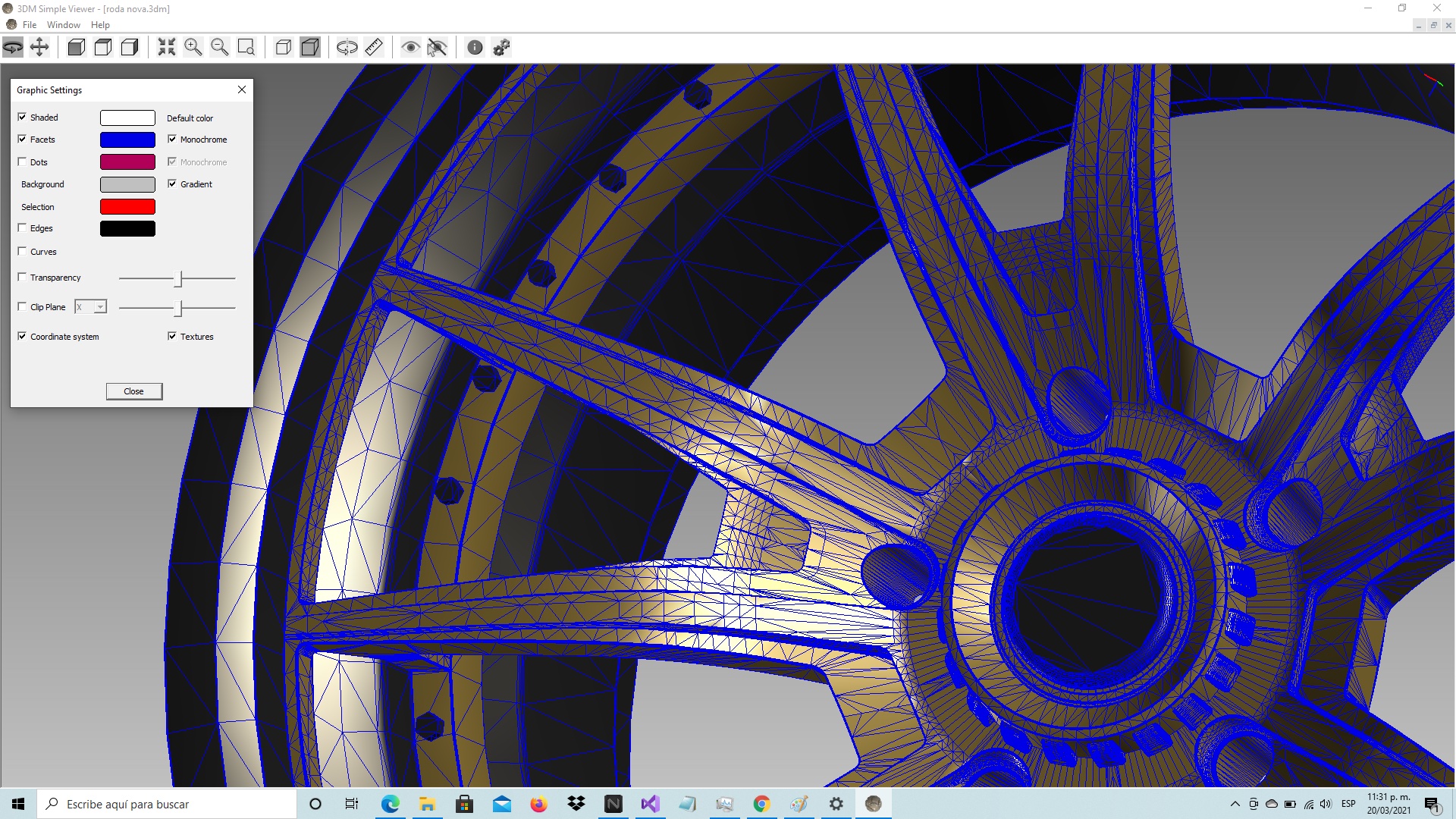Open the File menu
1456x819 pixels.
[30, 24]
